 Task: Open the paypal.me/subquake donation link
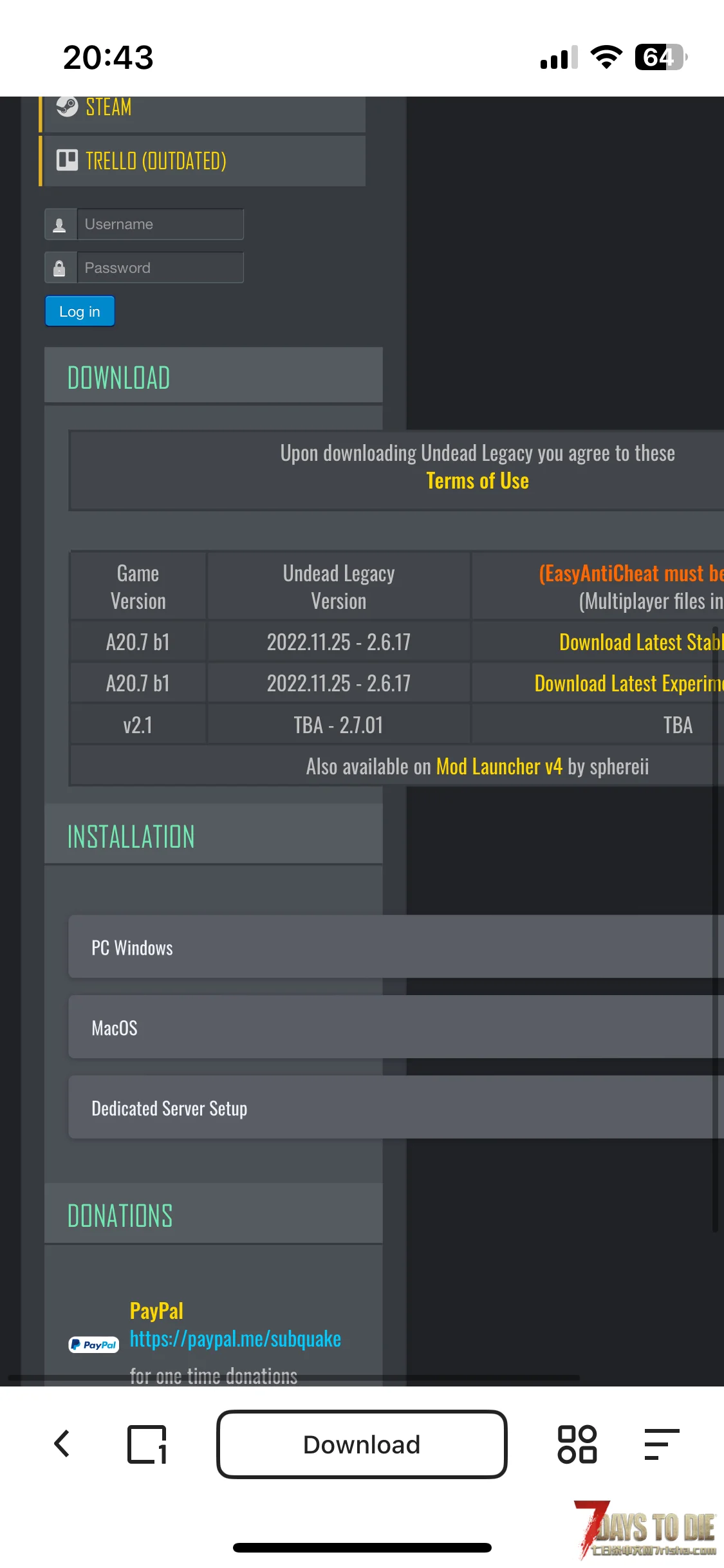point(236,1339)
